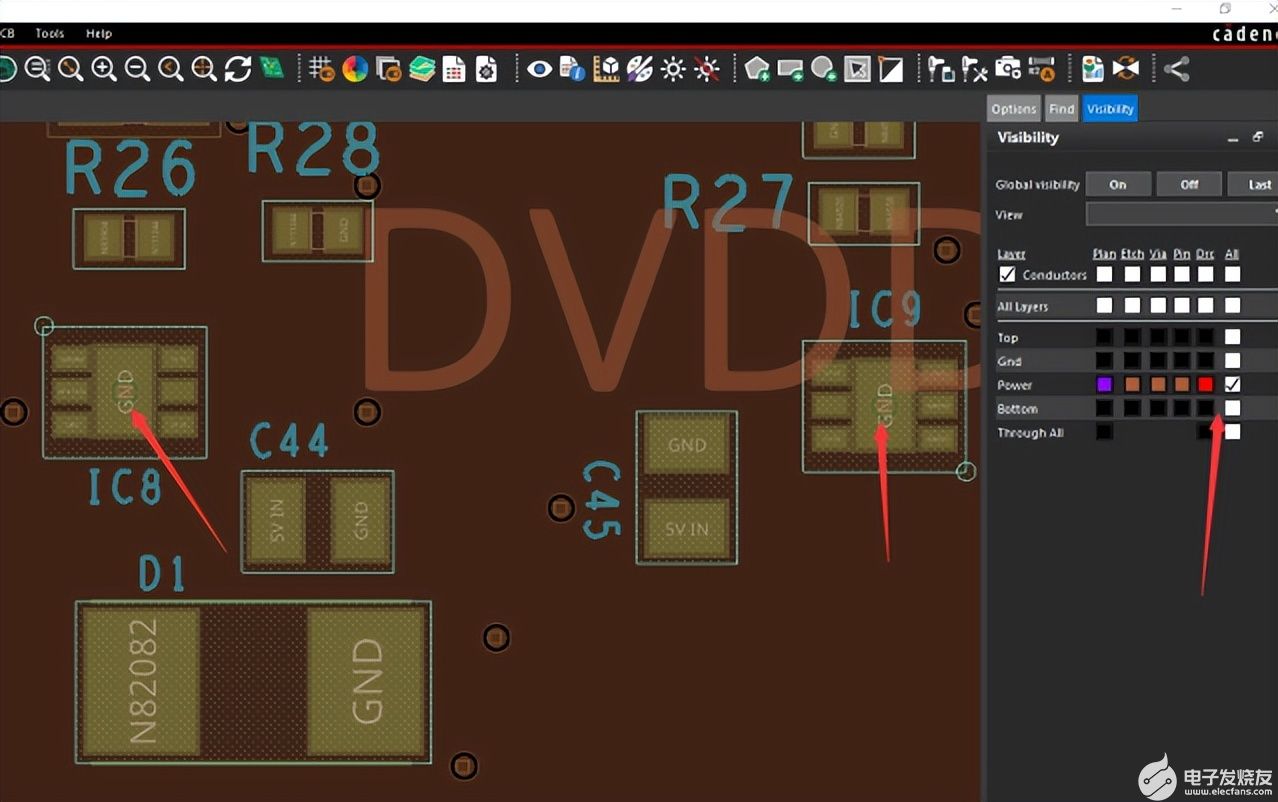The image size is (1278, 802).
Task: Click the R27 reference designator text
Action: 728,203
